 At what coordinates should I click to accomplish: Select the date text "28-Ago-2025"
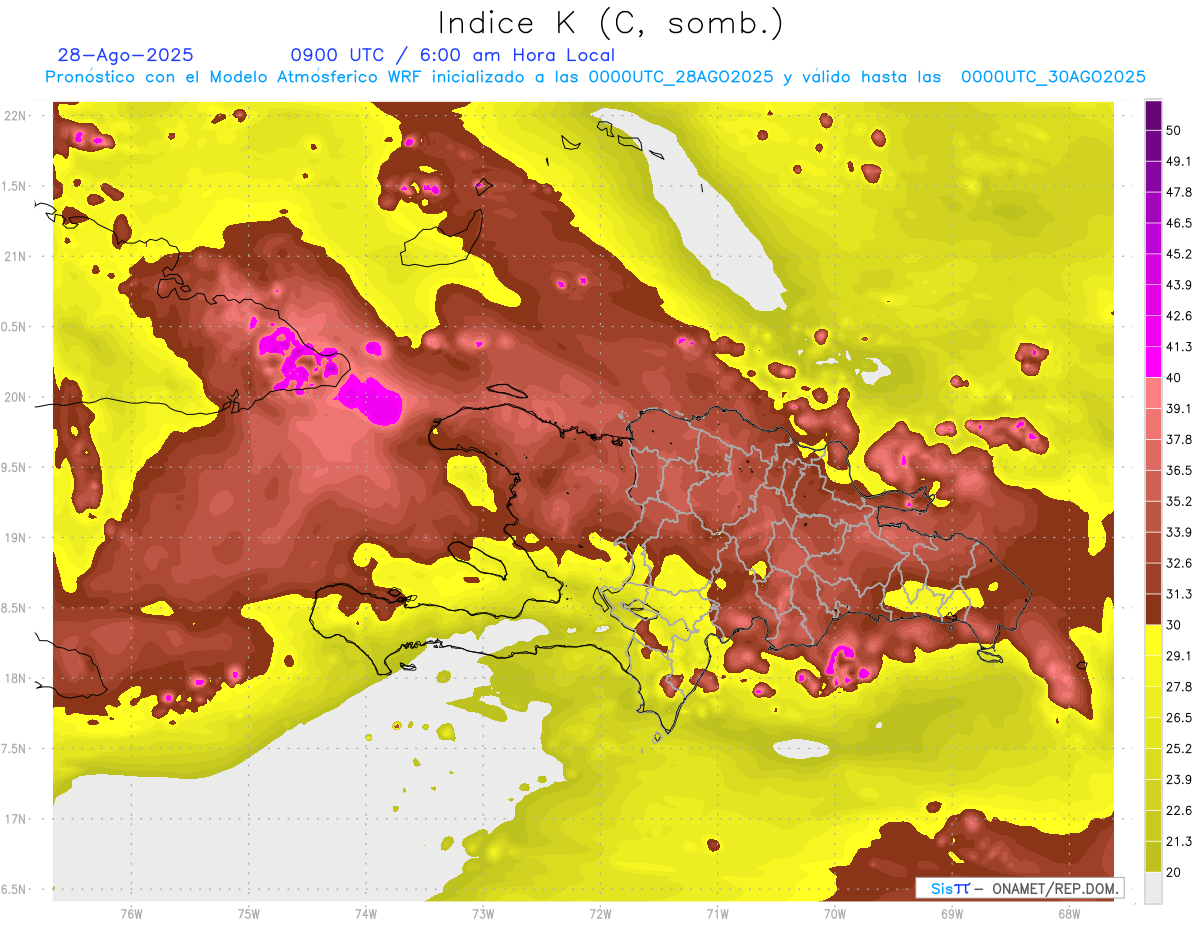point(126,56)
